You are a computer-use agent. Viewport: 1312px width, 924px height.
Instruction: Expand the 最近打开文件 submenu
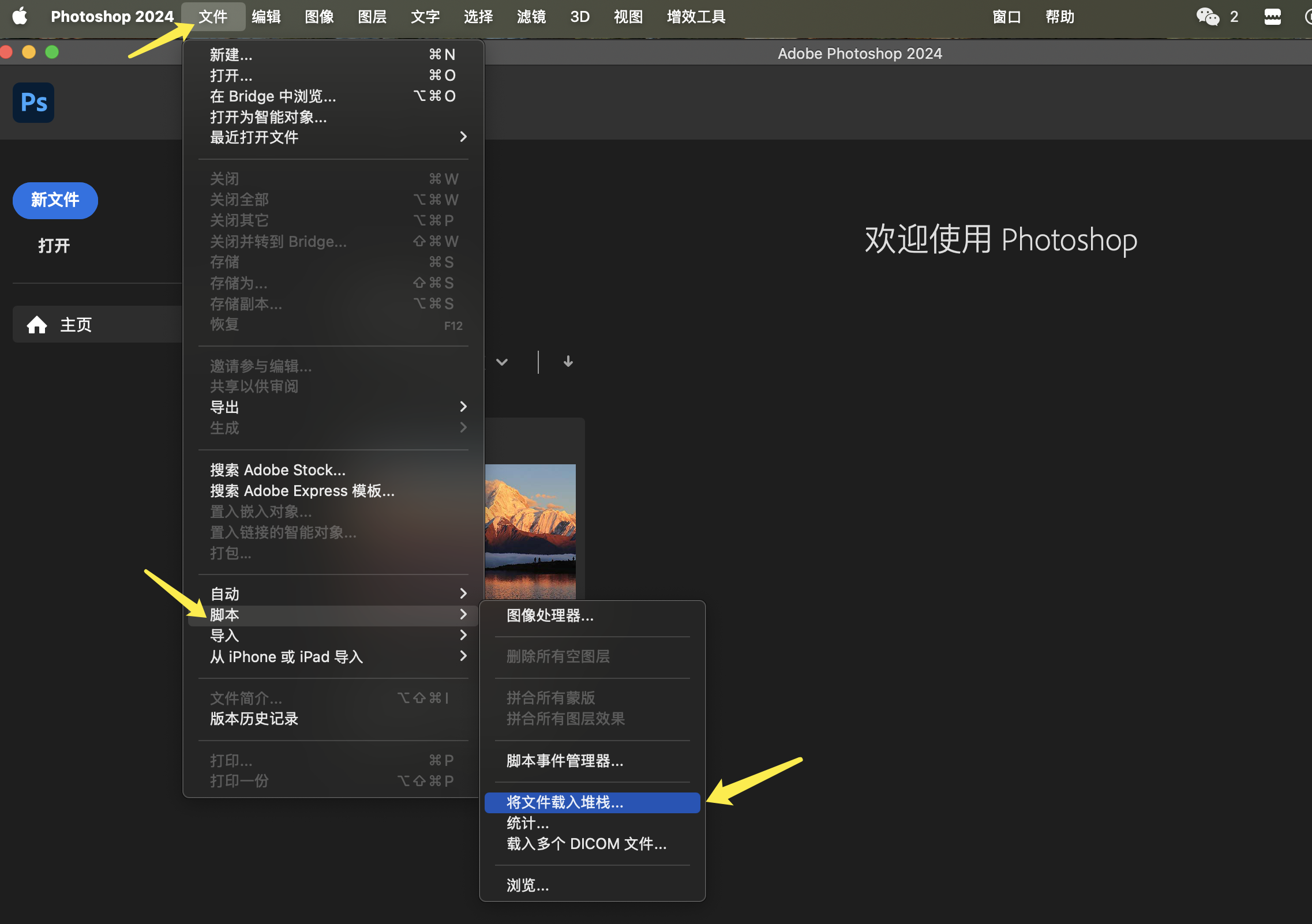coord(333,137)
